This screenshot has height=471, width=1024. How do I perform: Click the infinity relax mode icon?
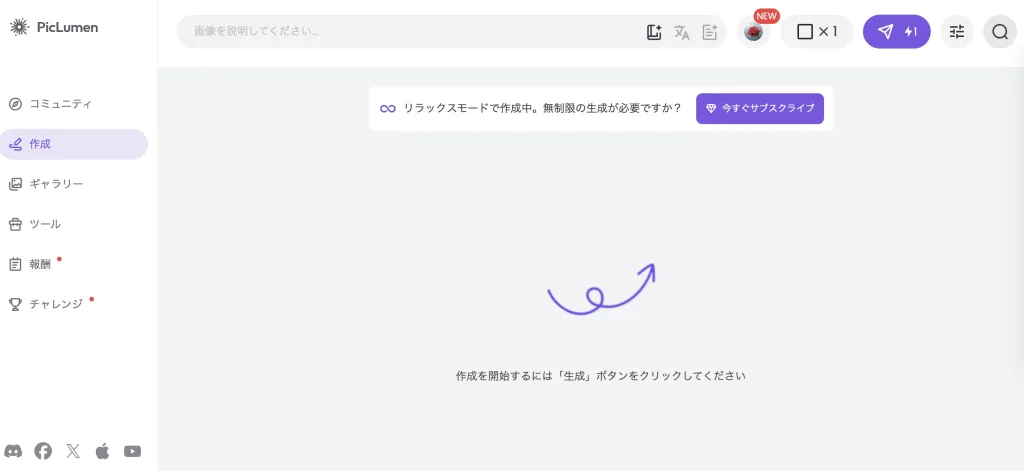click(x=388, y=108)
